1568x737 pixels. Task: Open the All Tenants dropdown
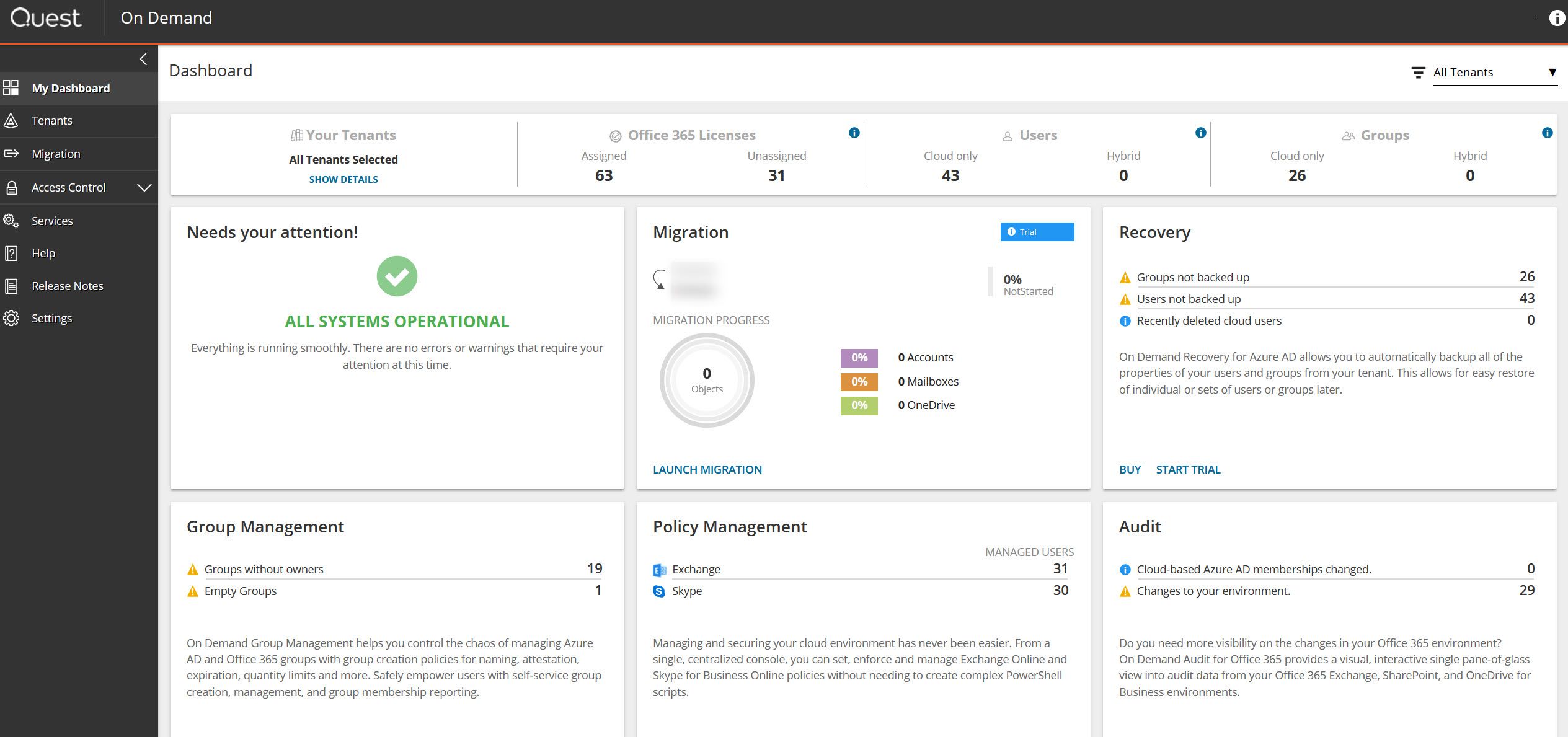tap(1495, 73)
